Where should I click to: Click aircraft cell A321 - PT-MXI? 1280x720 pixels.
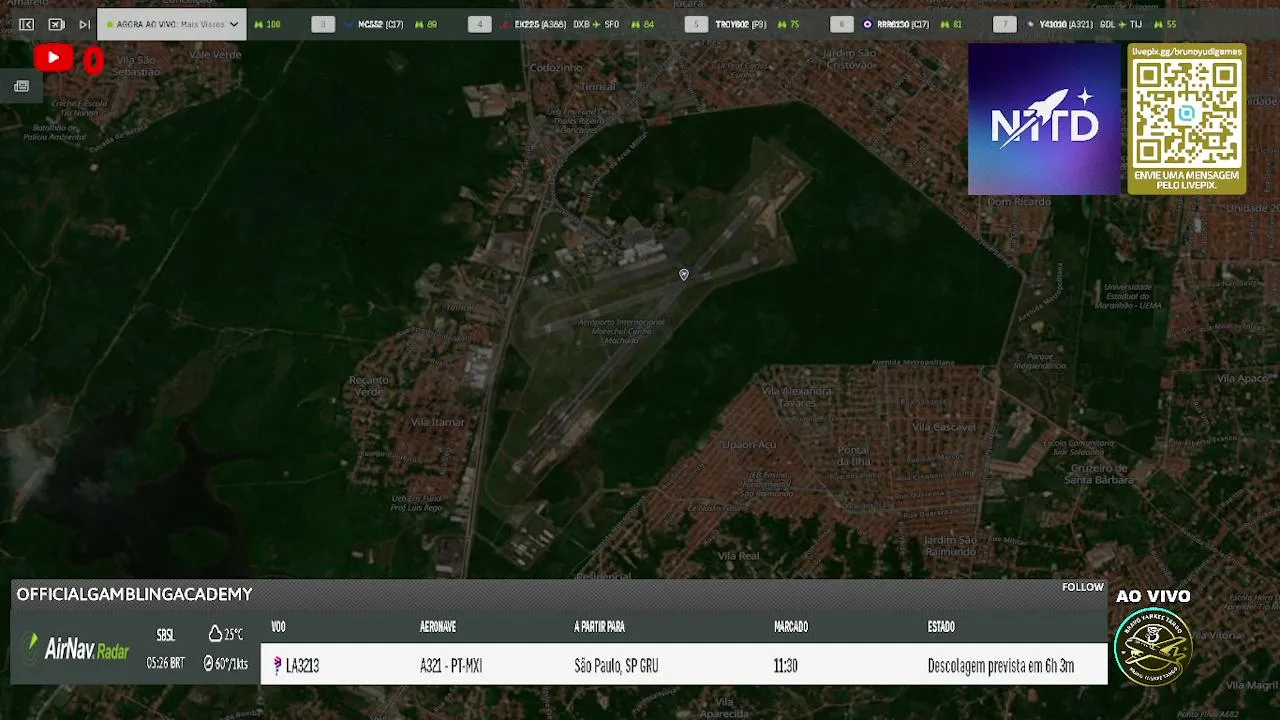[451, 666]
